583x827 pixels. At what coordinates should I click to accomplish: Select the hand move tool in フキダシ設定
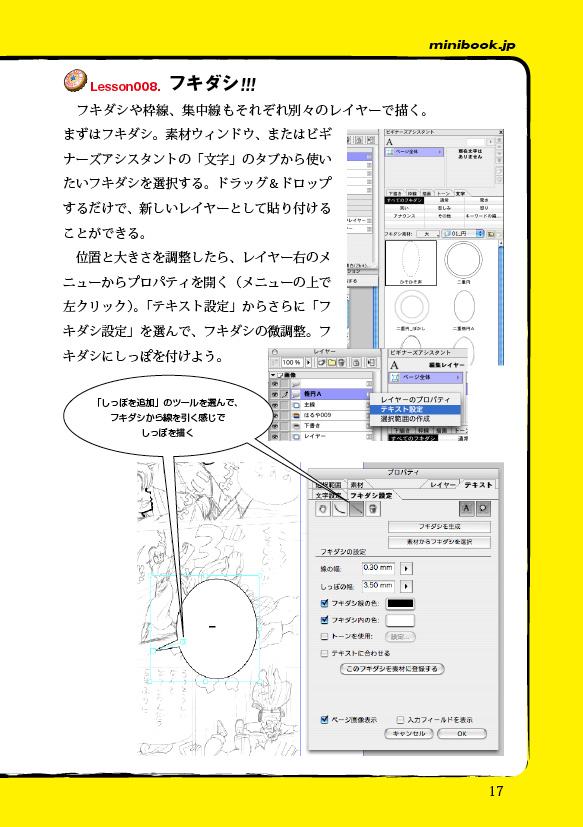coord(323,509)
